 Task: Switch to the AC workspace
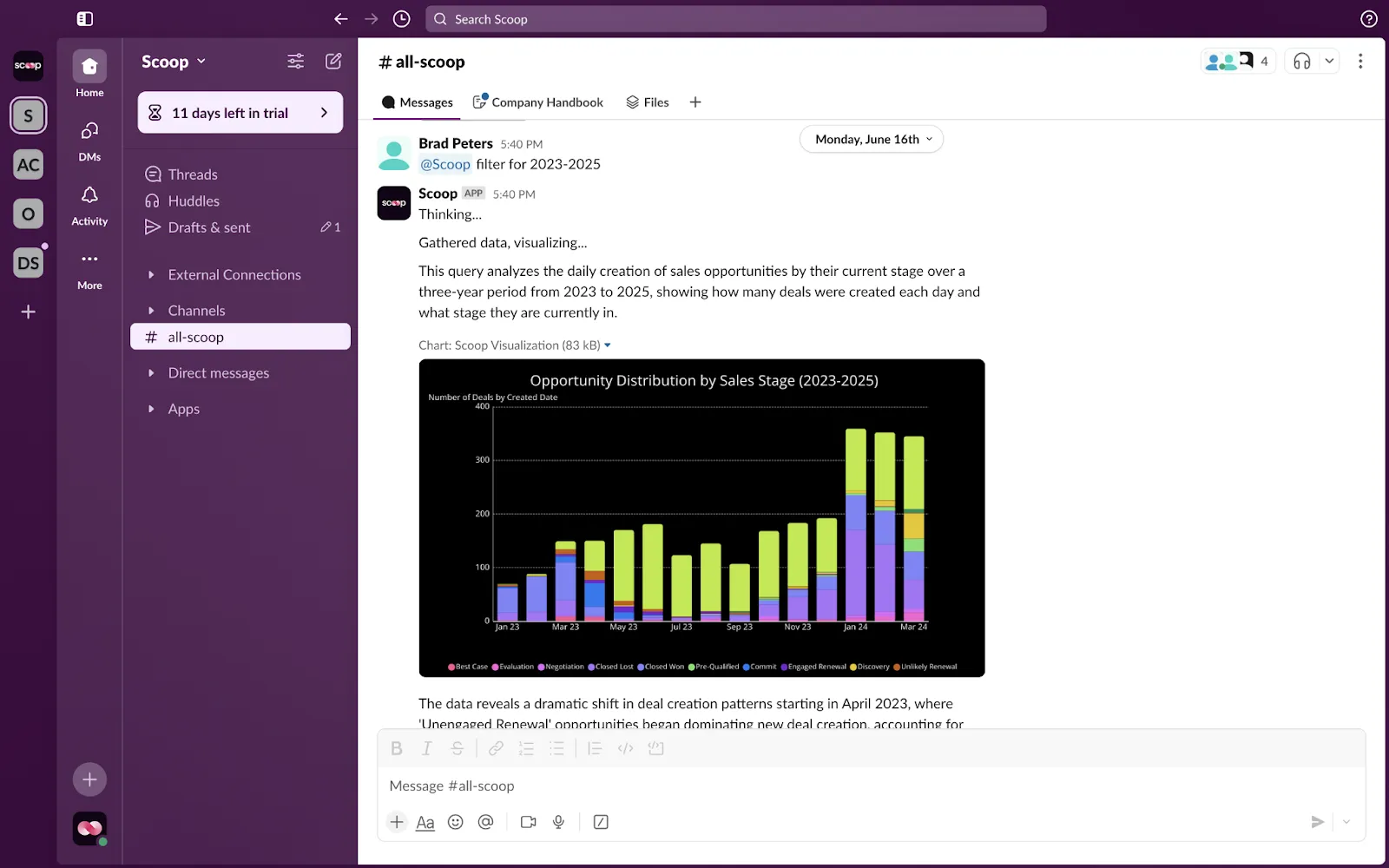(29, 165)
